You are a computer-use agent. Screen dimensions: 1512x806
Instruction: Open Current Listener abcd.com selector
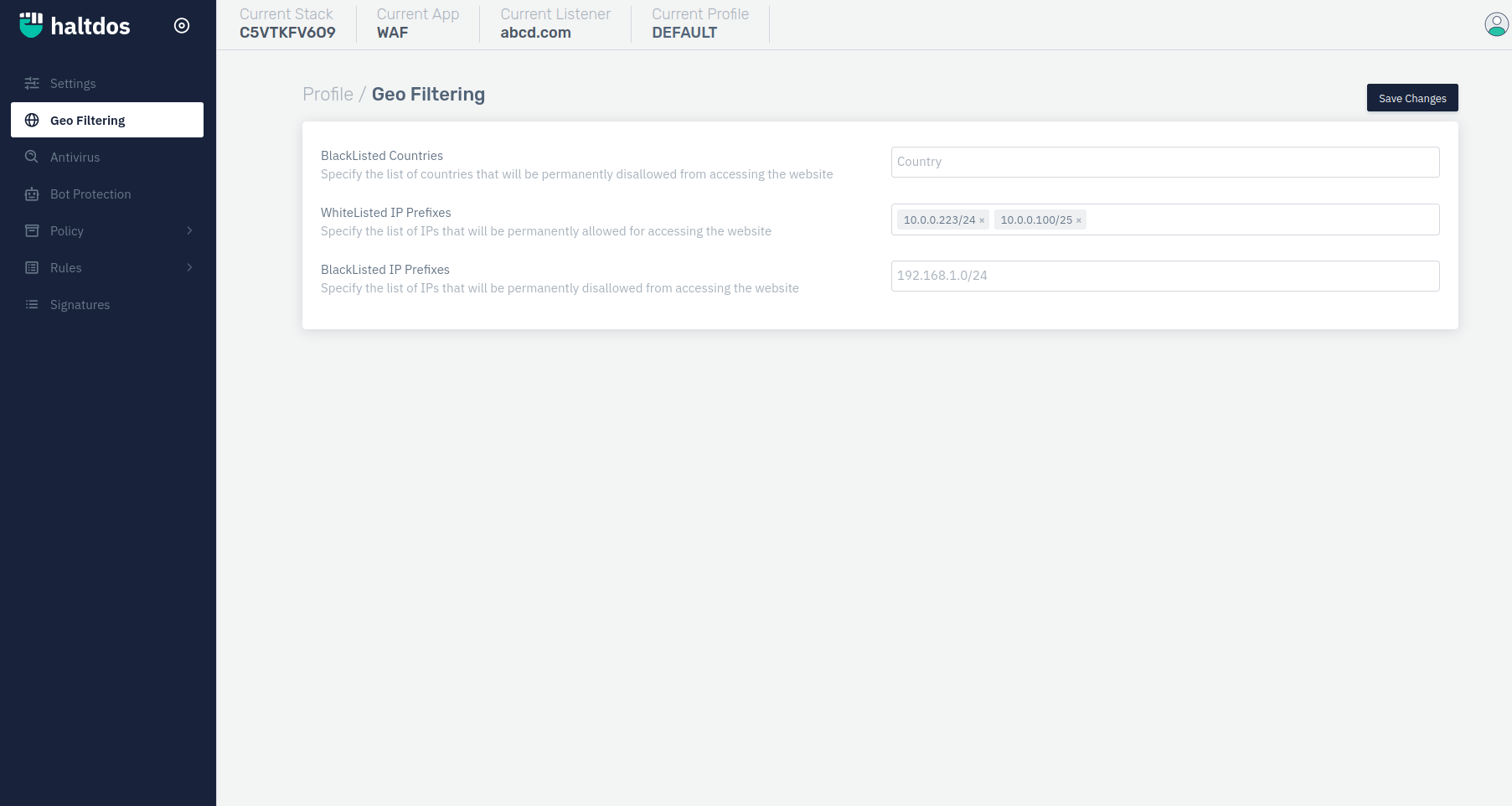pyautogui.click(x=555, y=23)
